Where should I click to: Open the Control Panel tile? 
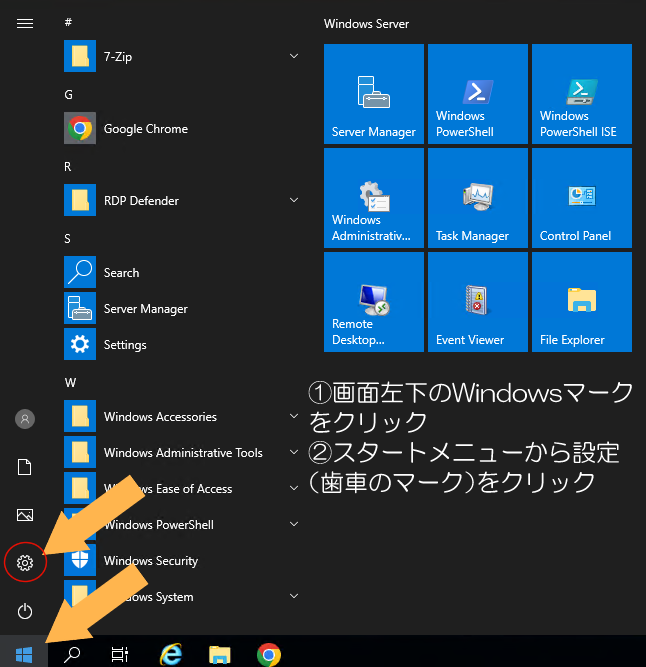coord(581,198)
